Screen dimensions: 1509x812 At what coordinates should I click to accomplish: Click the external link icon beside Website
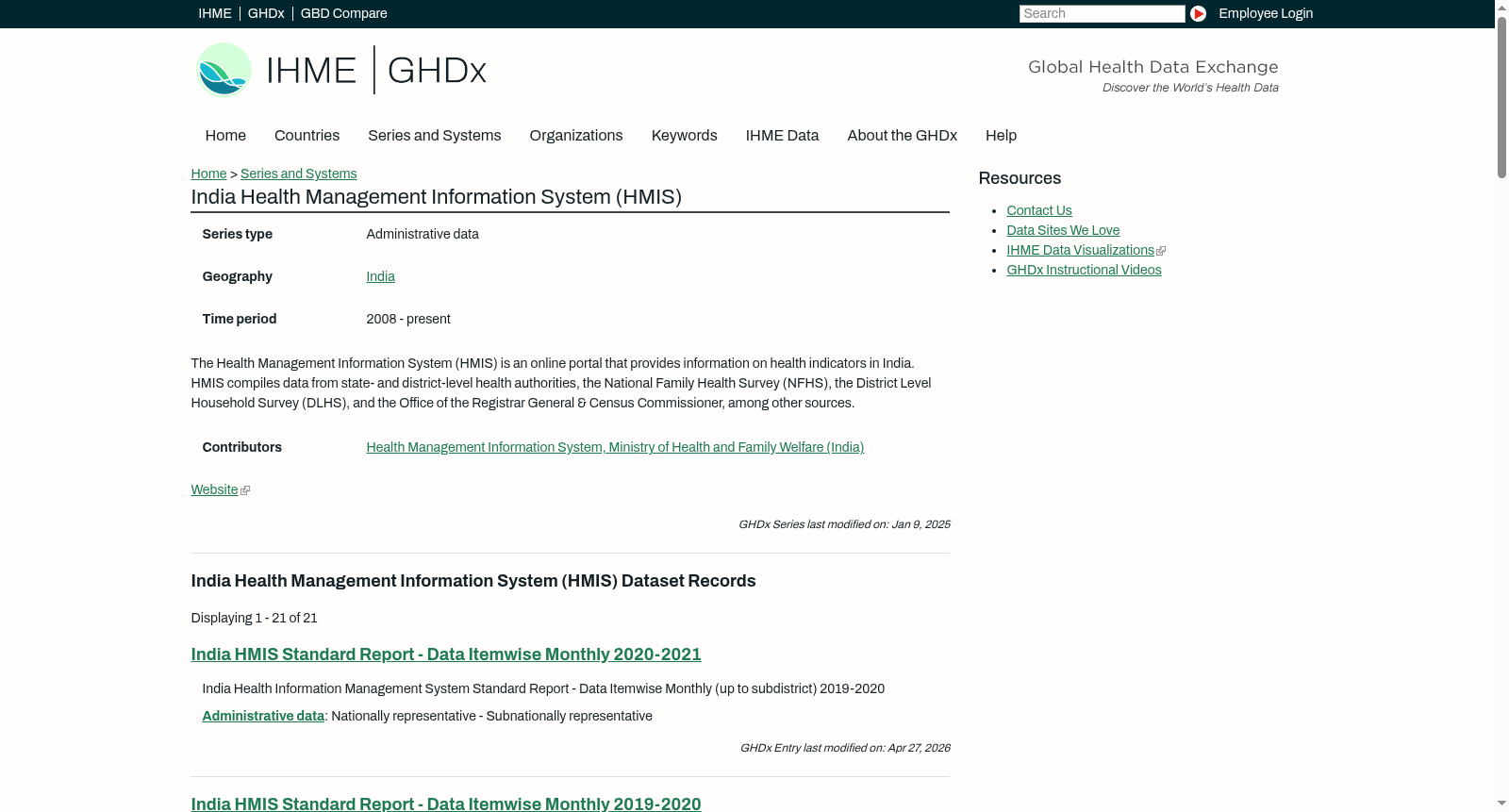(245, 490)
